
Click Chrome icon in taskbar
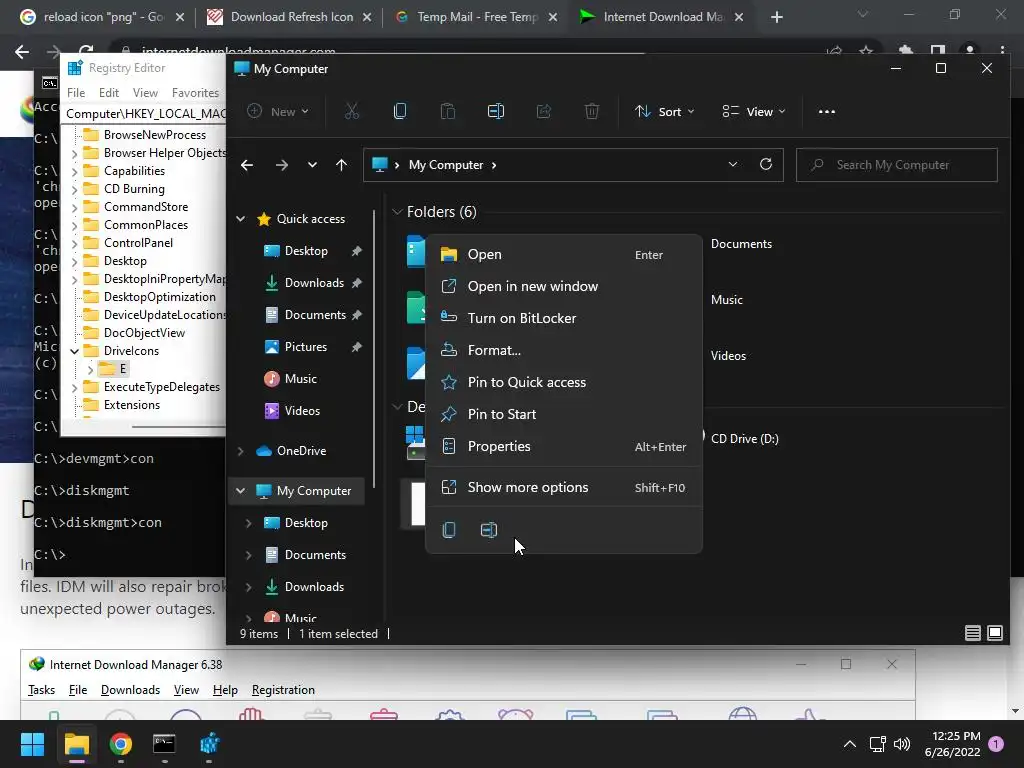pos(121,744)
